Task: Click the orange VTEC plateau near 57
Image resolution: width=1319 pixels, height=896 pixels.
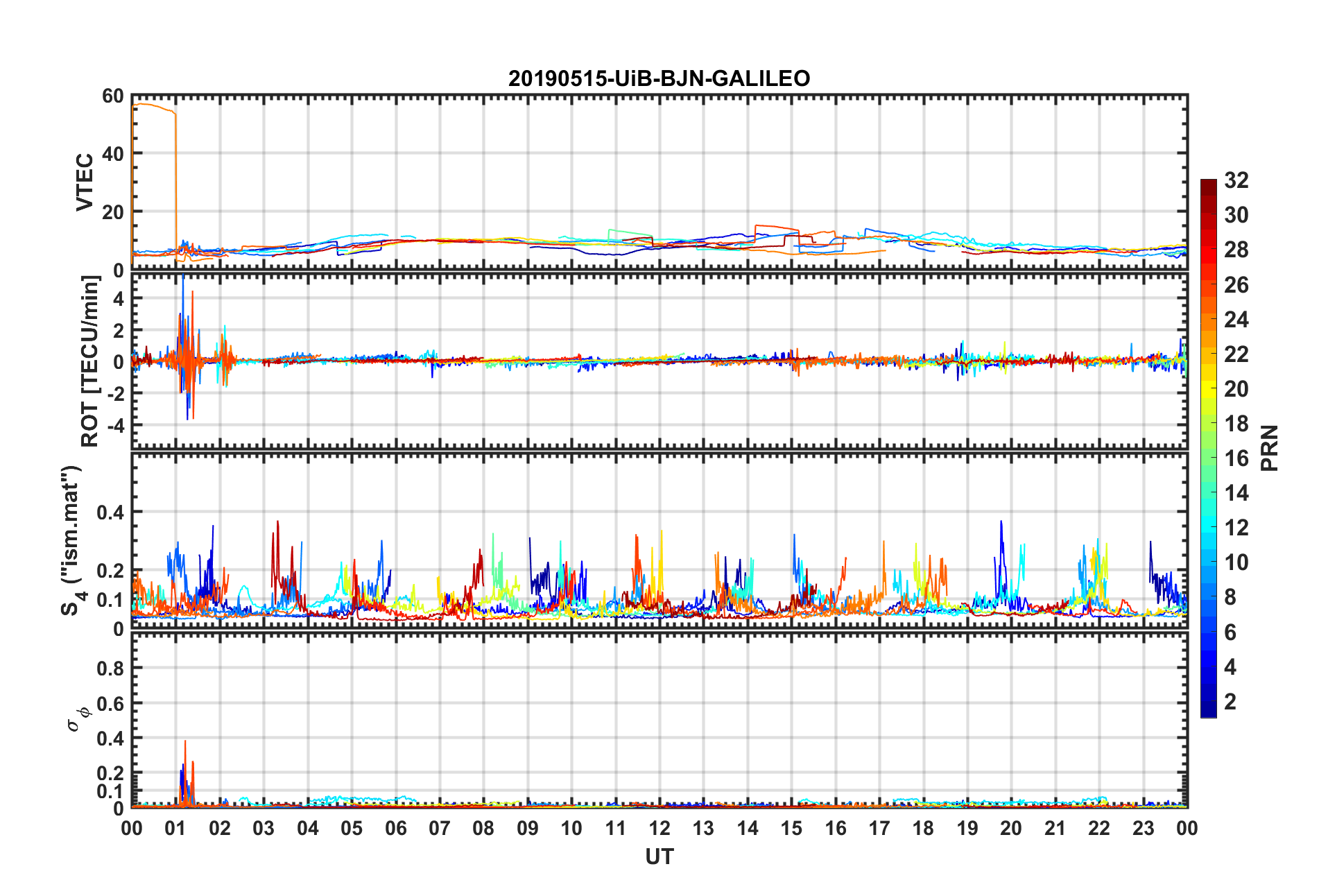Action: pos(154,106)
